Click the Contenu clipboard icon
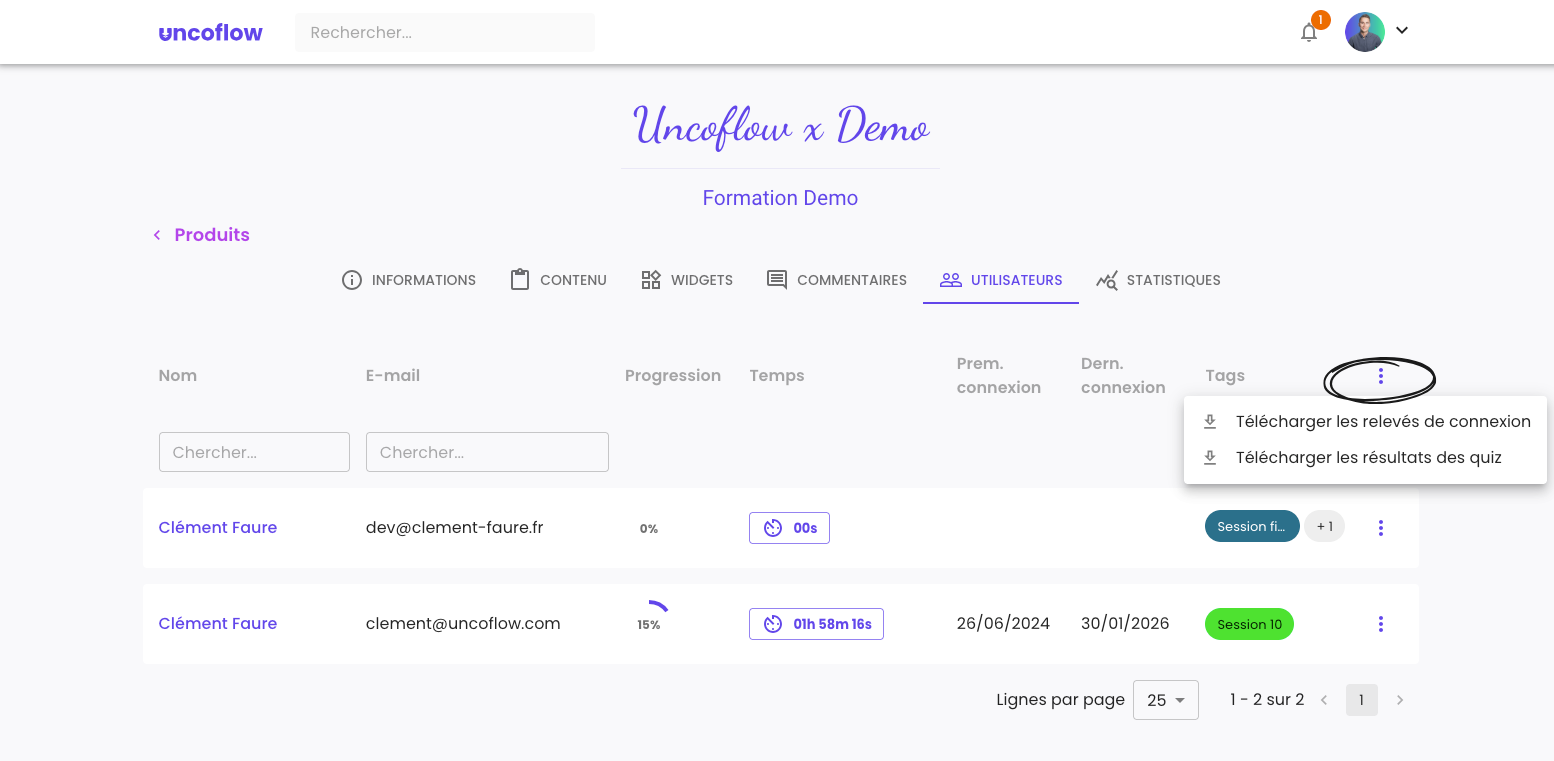This screenshot has height=761, width=1554. coord(520,280)
